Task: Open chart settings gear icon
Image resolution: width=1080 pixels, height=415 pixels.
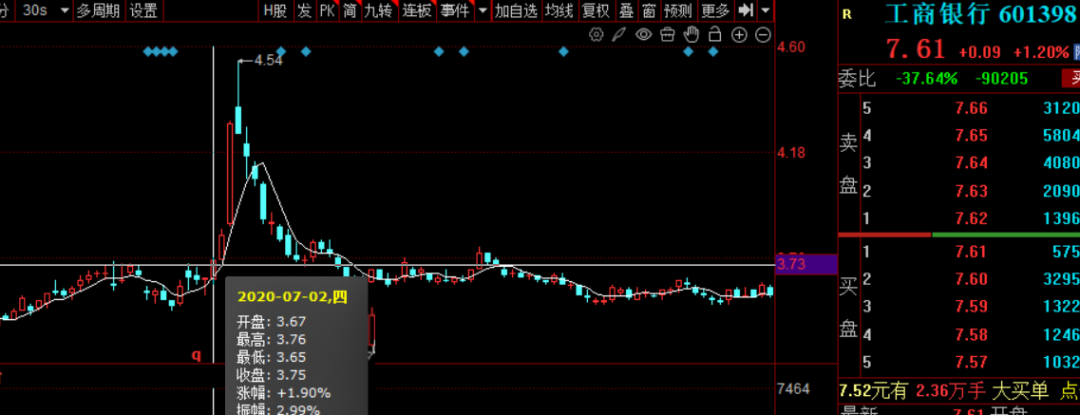Action: tap(596, 34)
